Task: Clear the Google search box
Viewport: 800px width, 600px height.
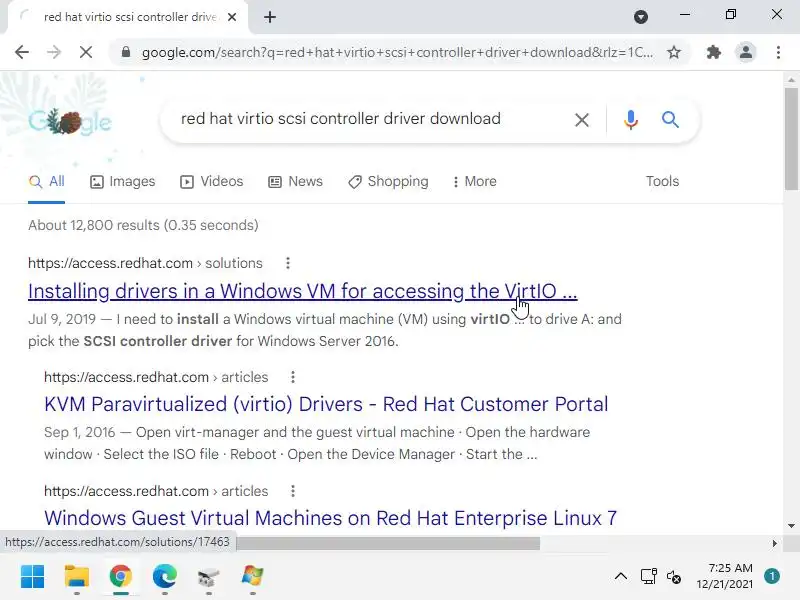Action: [x=582, y=120]
